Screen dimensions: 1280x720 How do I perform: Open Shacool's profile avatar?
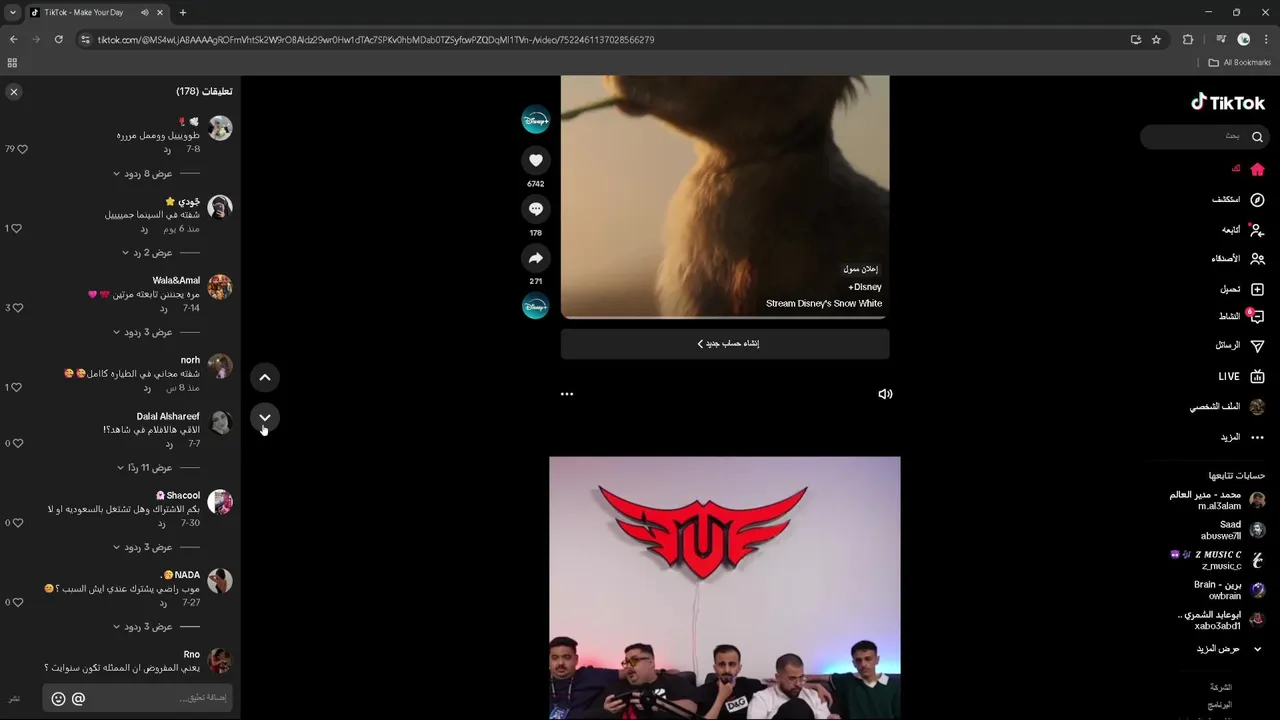(x=220, y=502)
